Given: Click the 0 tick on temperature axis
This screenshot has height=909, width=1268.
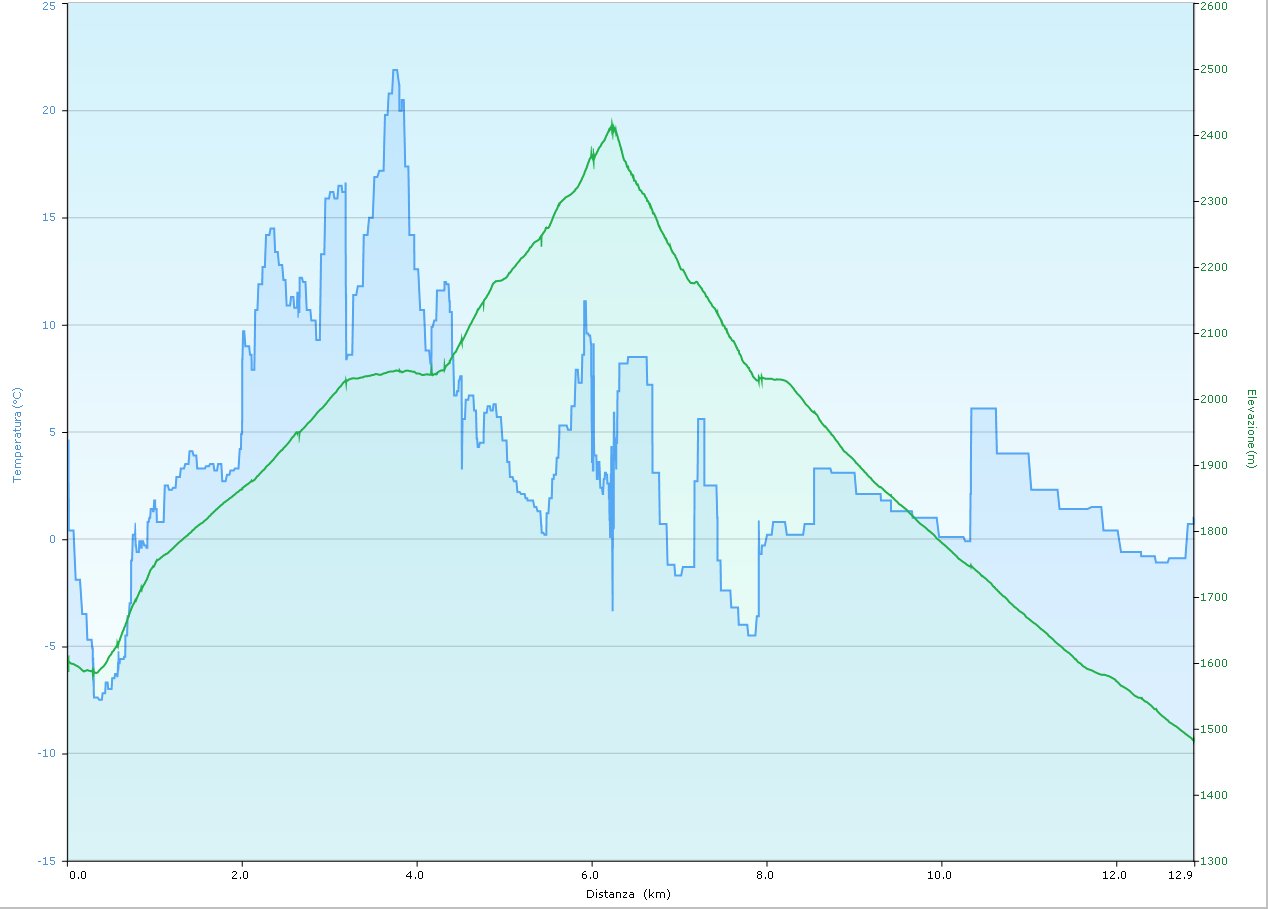Looking at the screenshot, I should 55,540.
